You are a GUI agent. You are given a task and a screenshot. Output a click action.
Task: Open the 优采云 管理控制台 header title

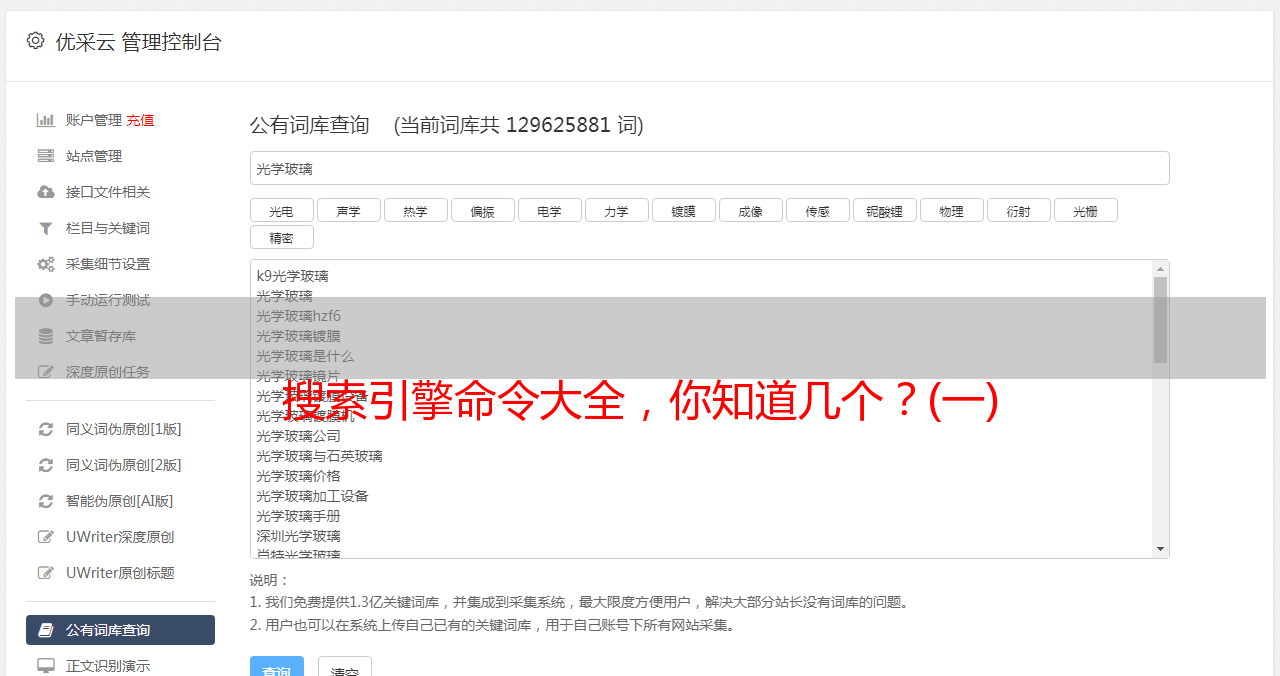point(138,42)
